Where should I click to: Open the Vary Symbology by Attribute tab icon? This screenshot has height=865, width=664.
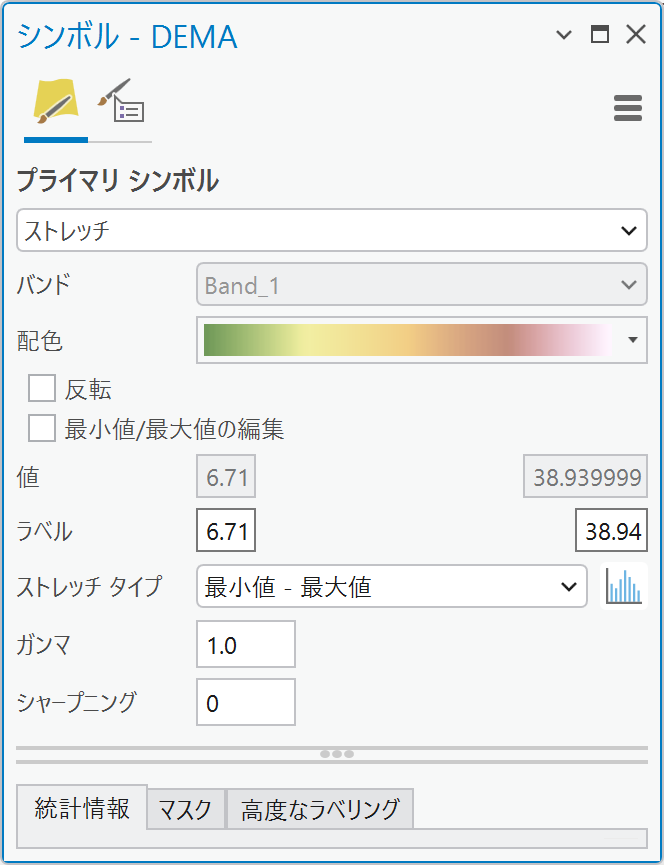click(x=120, y=103)
